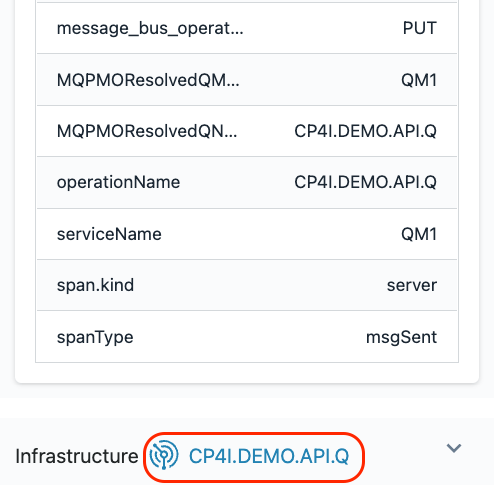
Task: Click the server value
Action: tap(412, 286)
